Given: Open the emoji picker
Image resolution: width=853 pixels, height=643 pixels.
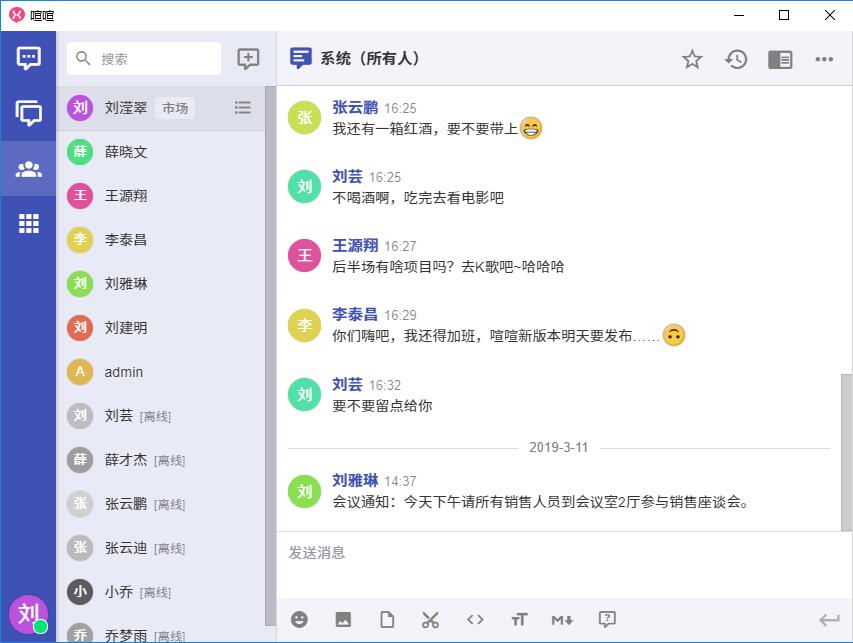Looking at the screenshot, I should (299, 620).
